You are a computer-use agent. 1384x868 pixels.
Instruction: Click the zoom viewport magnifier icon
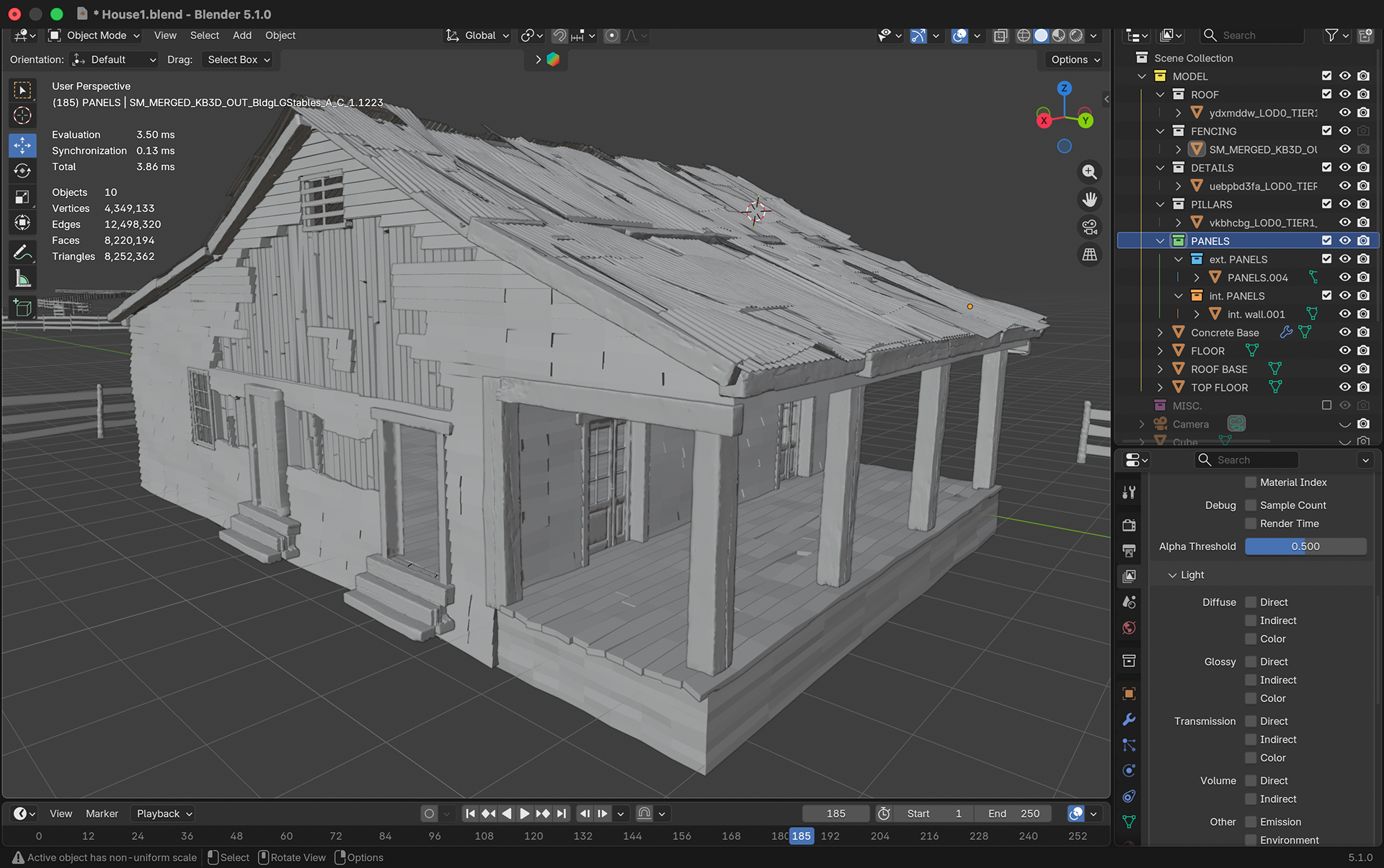point(1089,172)
